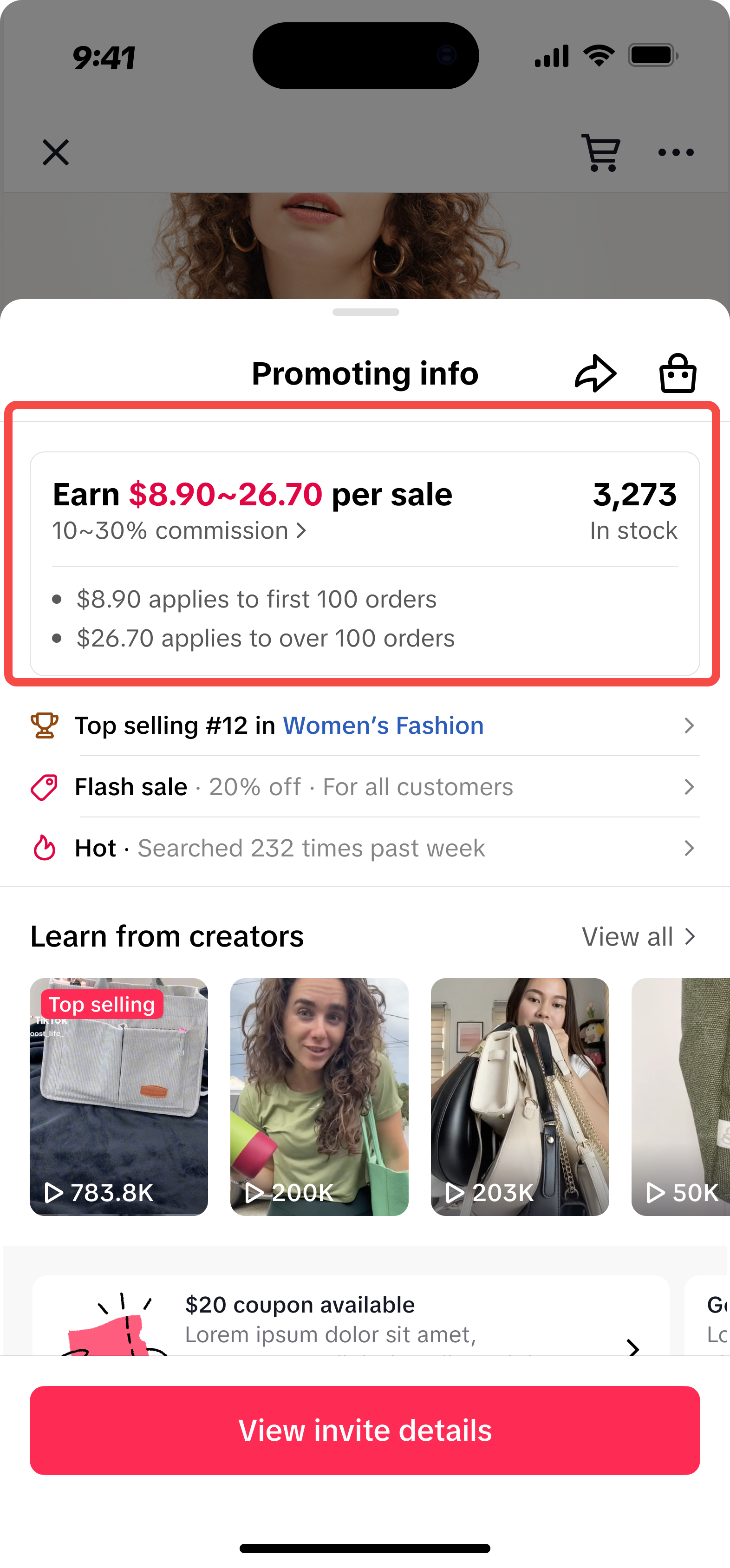Expand the Flash sale row chevron

pyautogui.click(x=689, y=787)
